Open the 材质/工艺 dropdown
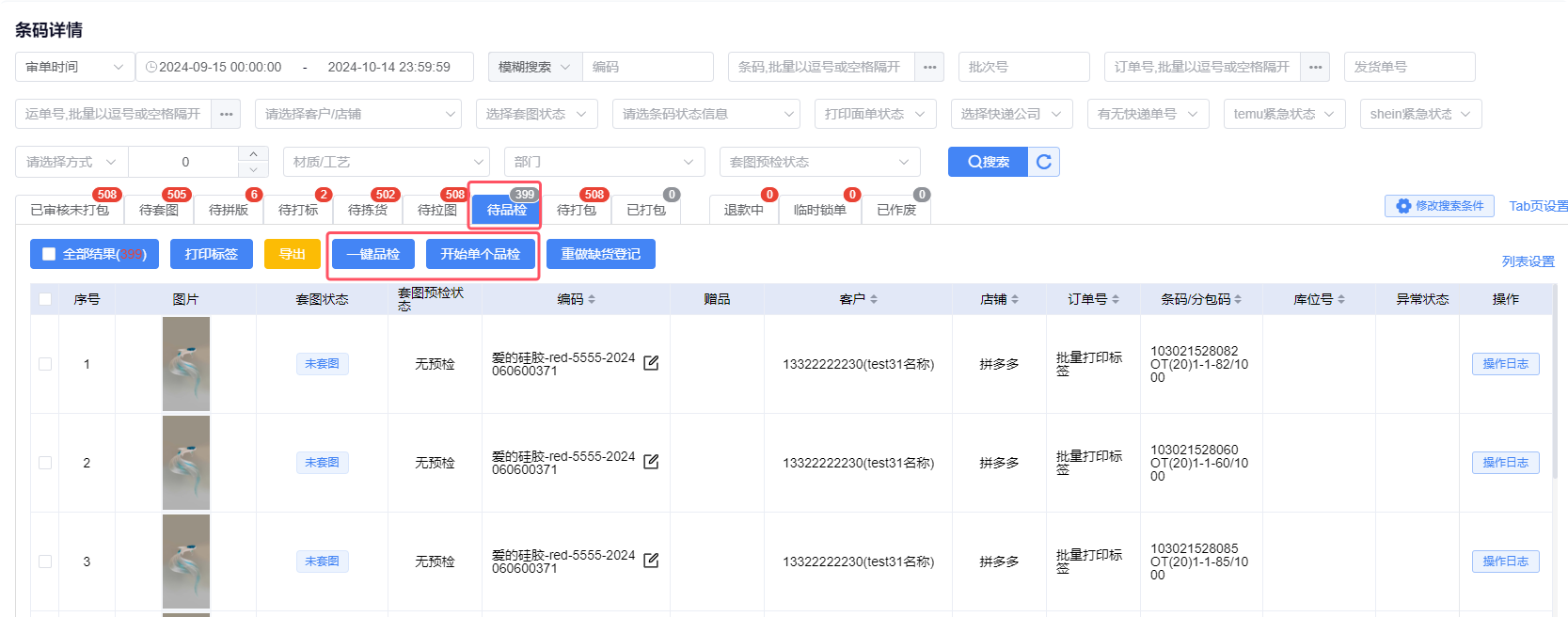1568x617 pixels. tap(387, 162)
